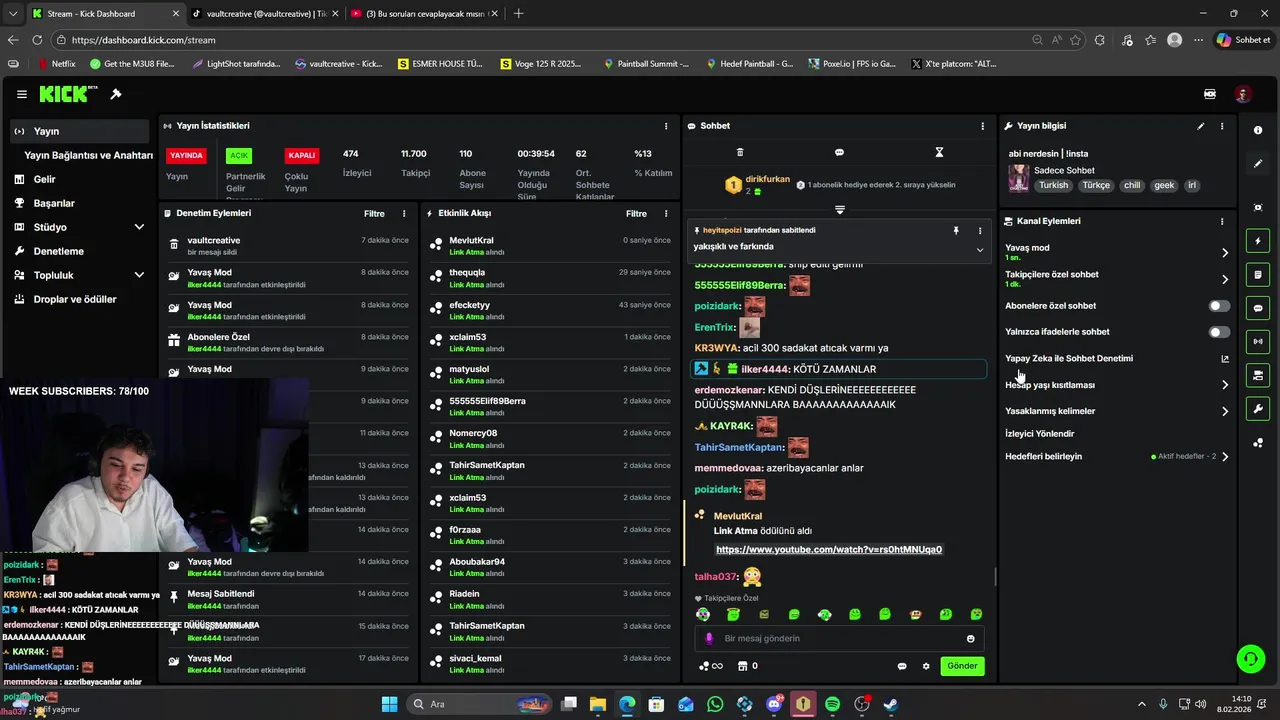
Task: Open emoji picker in message box
Action: click(970, 639)
